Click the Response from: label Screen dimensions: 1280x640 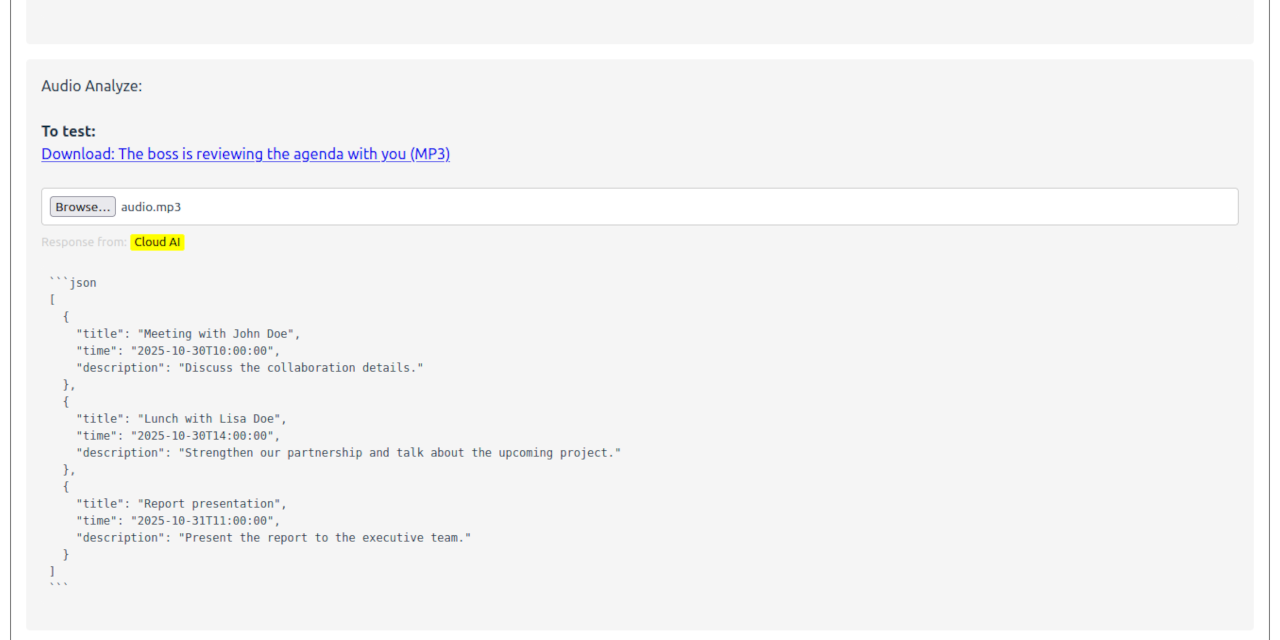pos(84,242)
